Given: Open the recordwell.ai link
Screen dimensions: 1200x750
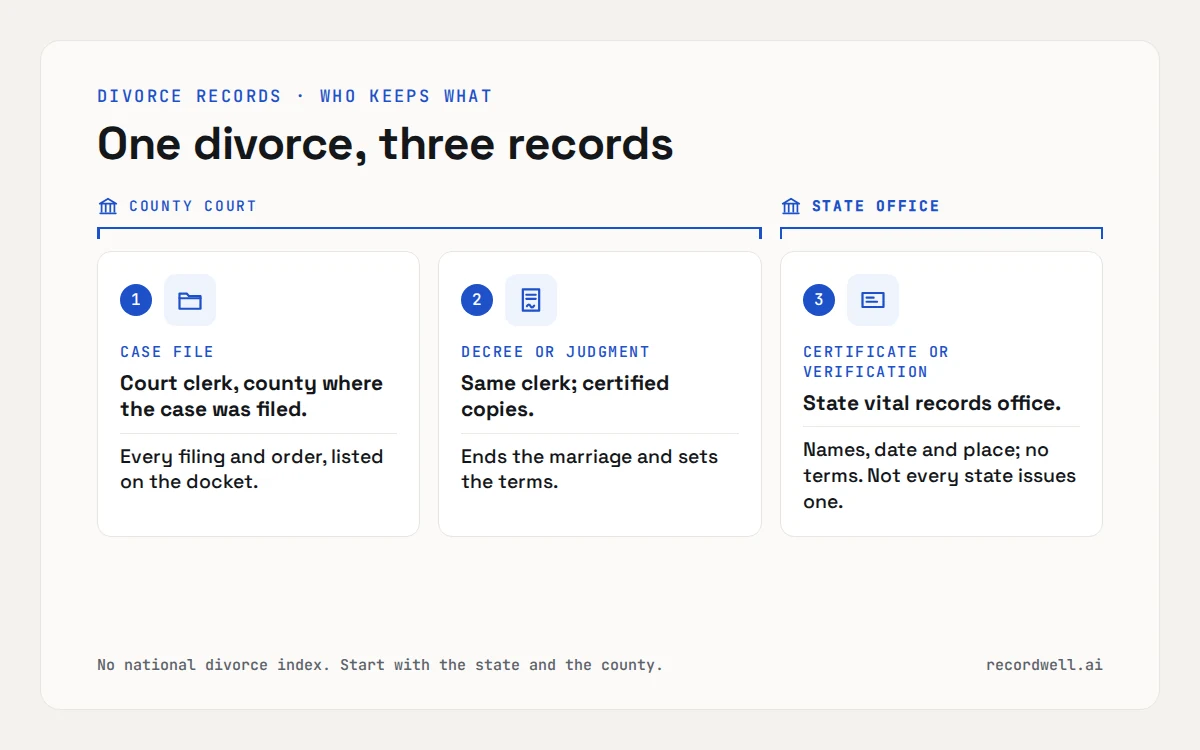Looking at the screenshot, I should [1044, 664].
